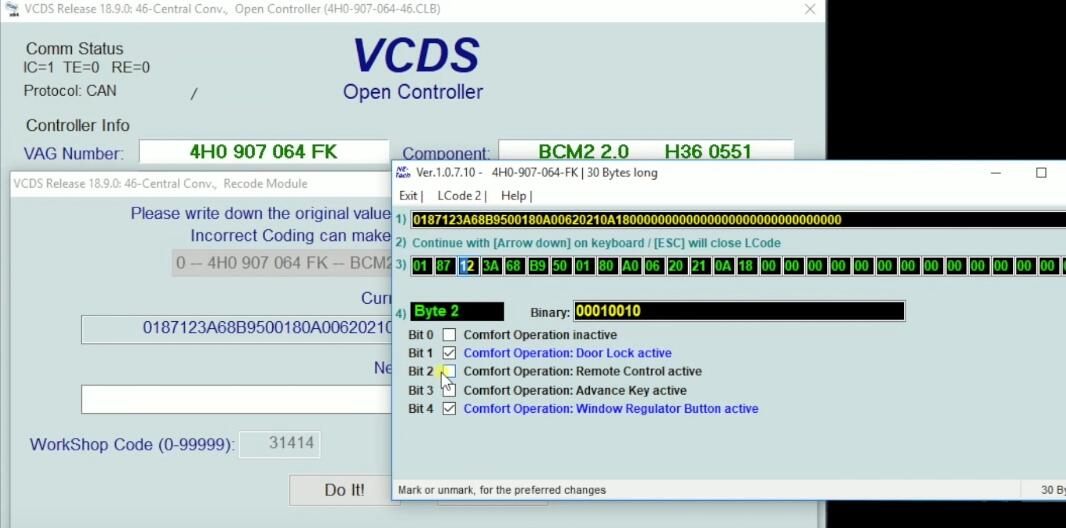Image resolution: width=1066 pixels, height=528 pixels.
Task: Click the 'Comfort Operation inactive' label
Action: pos(540,335)
